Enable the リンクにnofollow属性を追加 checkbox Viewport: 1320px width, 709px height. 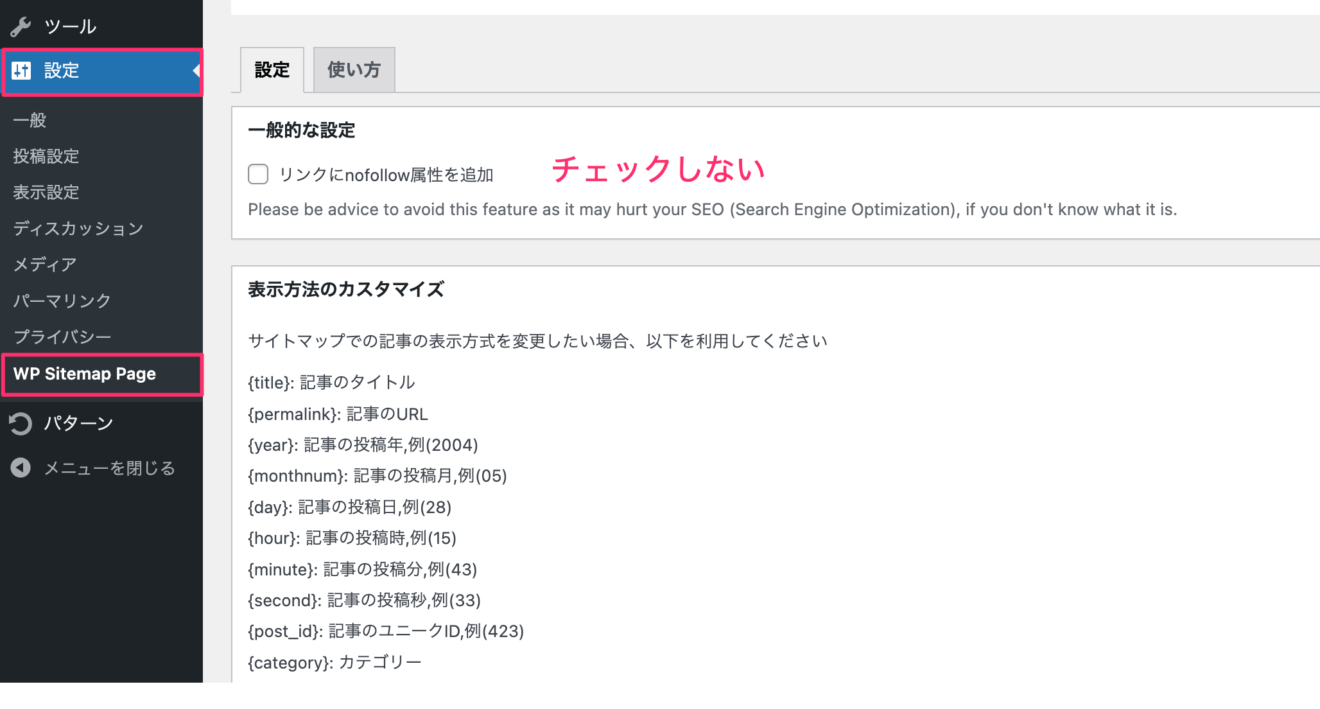[x=257, y=173]
